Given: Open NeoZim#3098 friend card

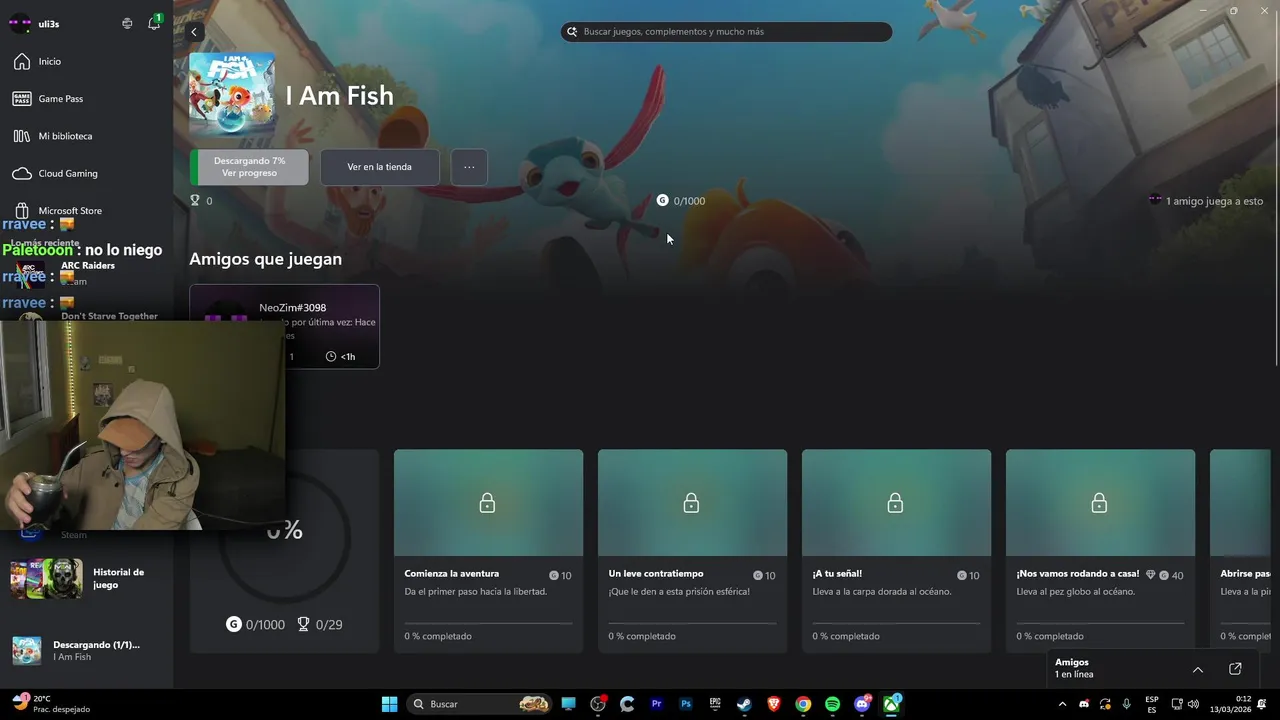Looking at the screenshot, I should click(284, 326).
